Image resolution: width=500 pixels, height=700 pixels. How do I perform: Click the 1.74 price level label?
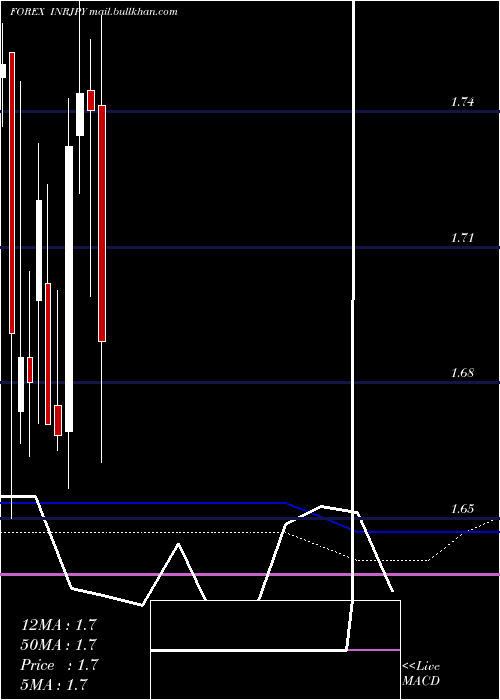[x=462, y=102]
